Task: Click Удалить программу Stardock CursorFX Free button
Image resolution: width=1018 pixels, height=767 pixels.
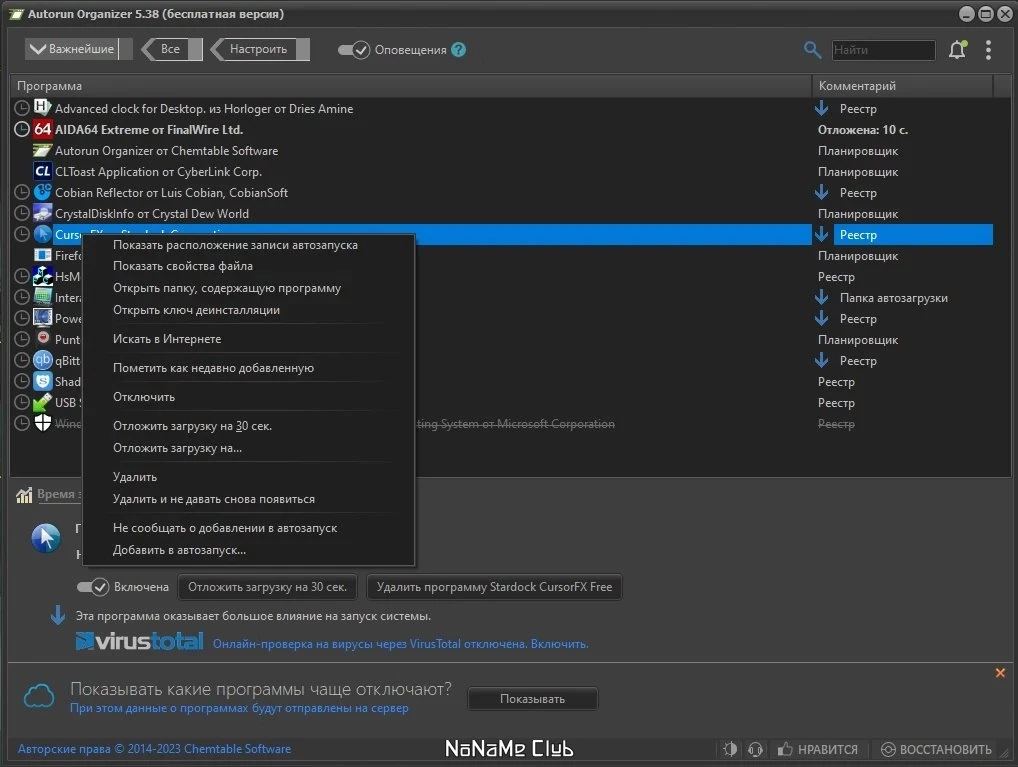Action: tap(494, 587)
